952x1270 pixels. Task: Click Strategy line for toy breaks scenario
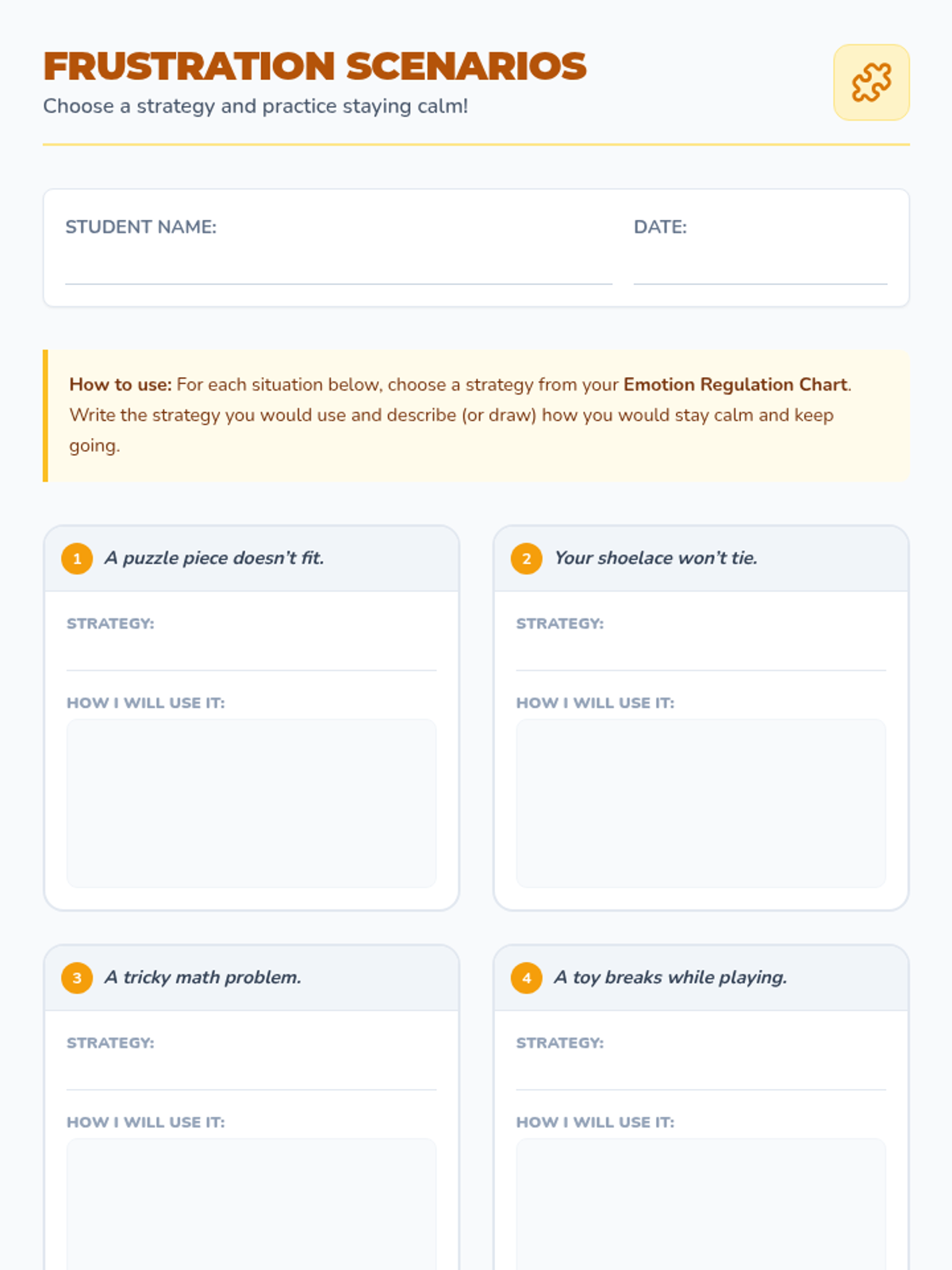coord(701,1075)
